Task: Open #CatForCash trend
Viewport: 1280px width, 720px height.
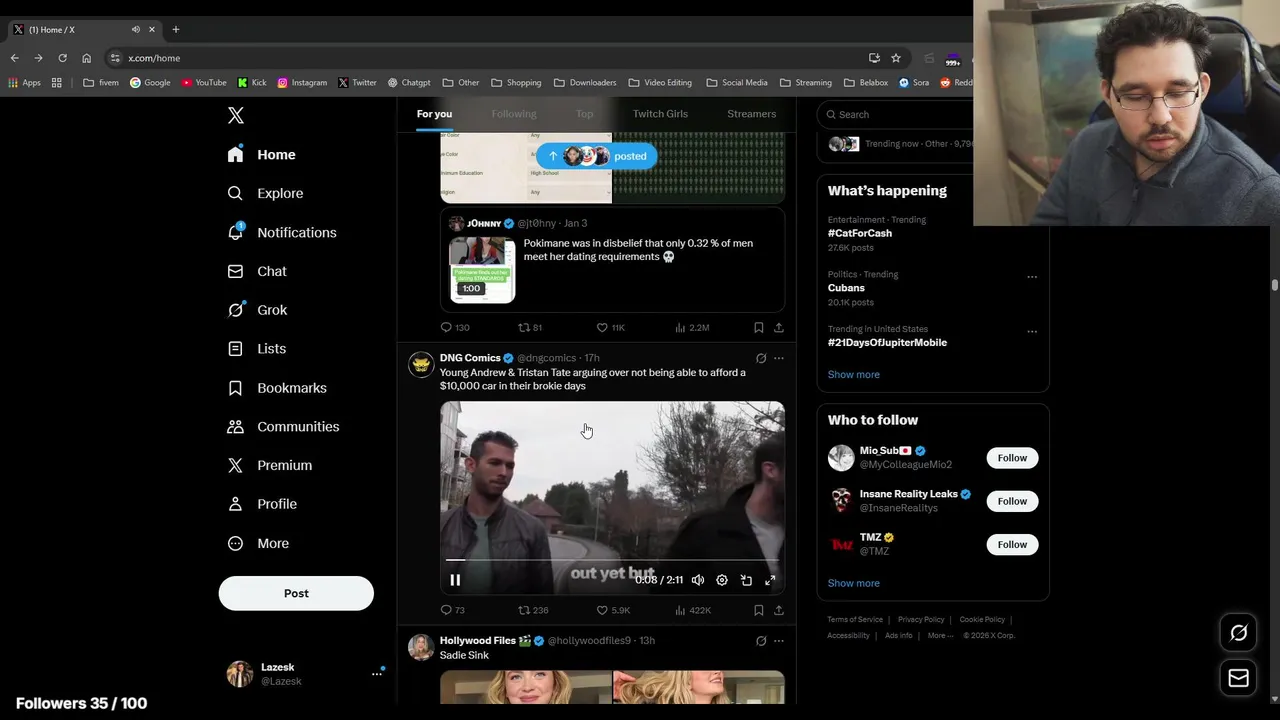Action: coord(860,233)
